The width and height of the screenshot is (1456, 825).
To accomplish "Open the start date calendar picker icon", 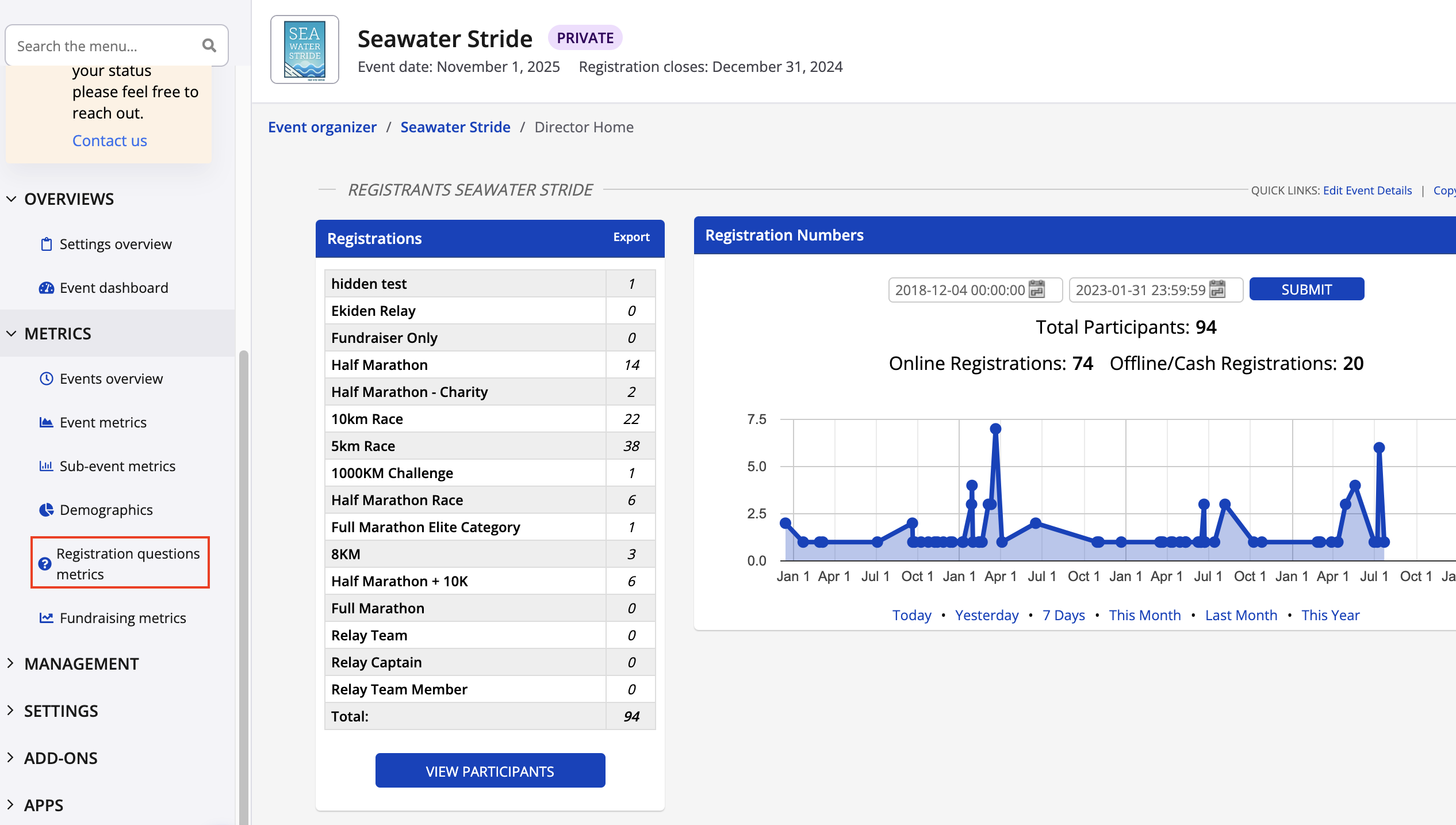I will pos(1037,289).
